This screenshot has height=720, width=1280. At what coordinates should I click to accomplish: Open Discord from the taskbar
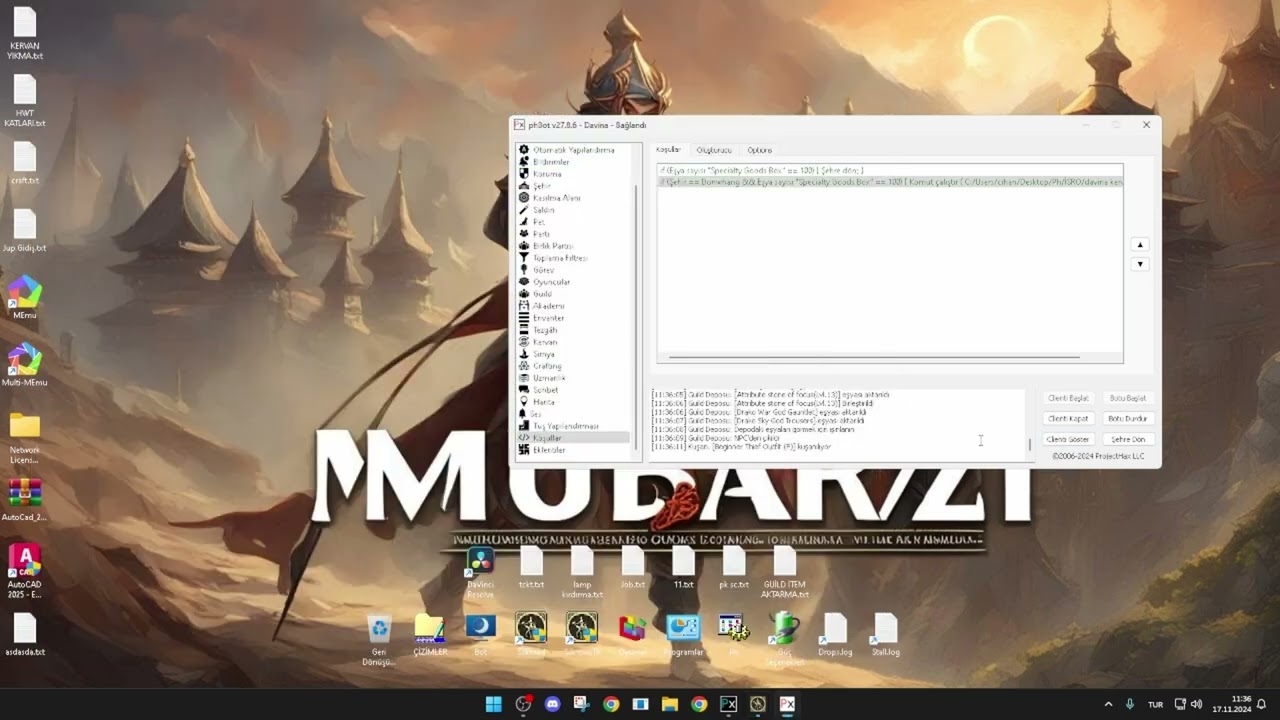[552, 704]
